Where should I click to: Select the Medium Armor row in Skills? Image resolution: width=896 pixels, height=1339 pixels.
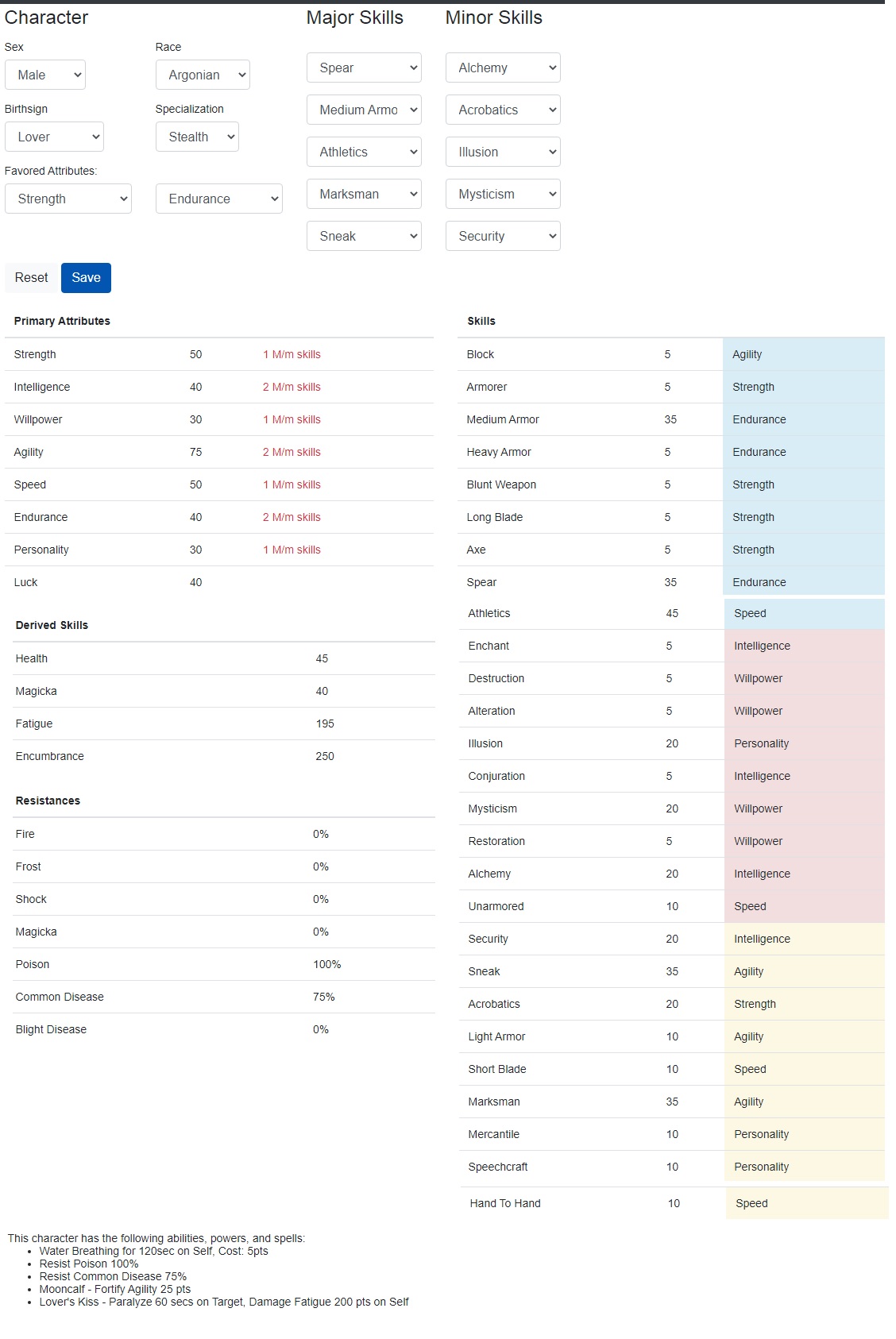[x=671, y=419]
